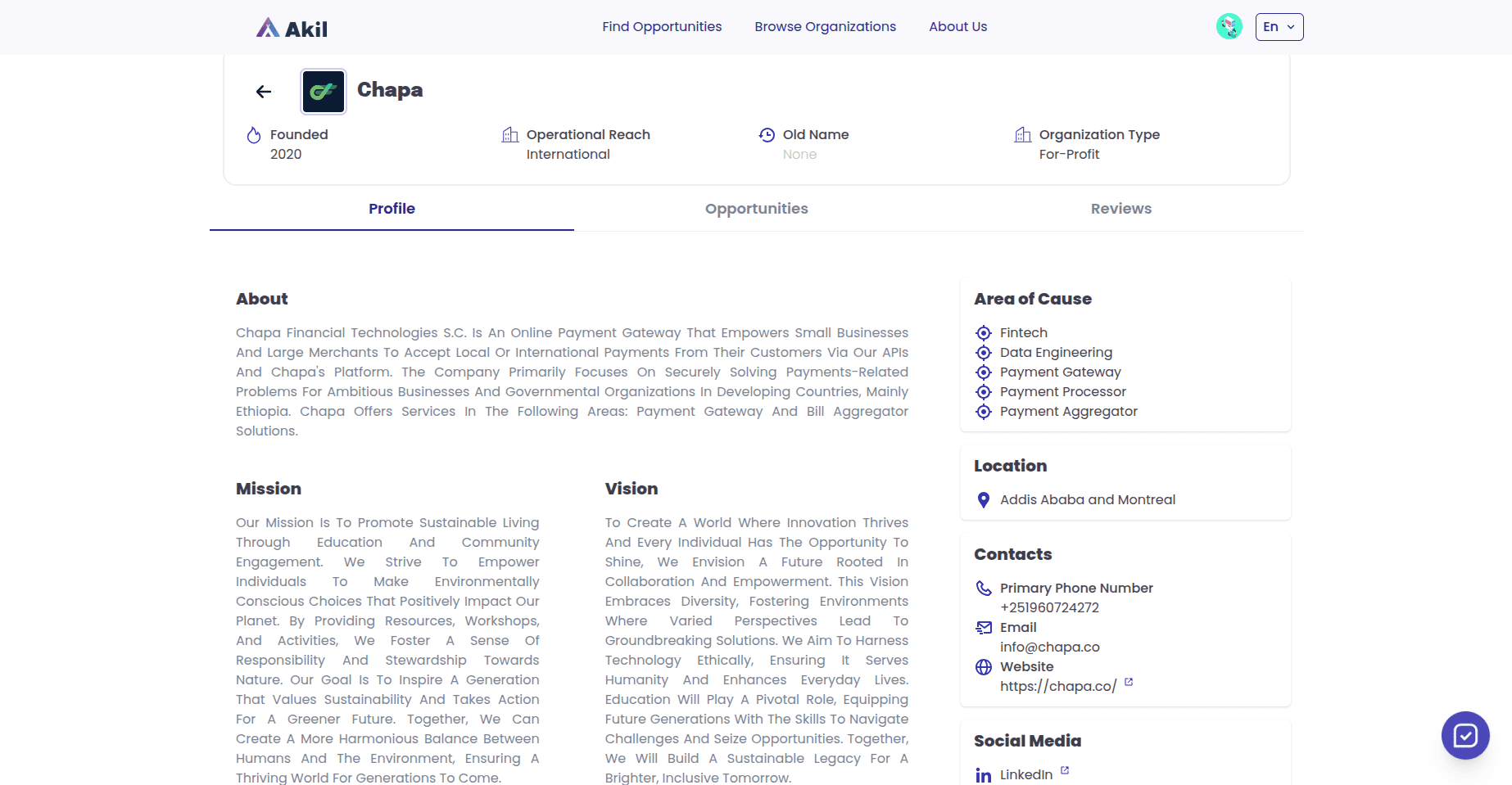
Task: Click the Primary Phone Number label
Action: pyautogui.click(x=1076, y=588)
